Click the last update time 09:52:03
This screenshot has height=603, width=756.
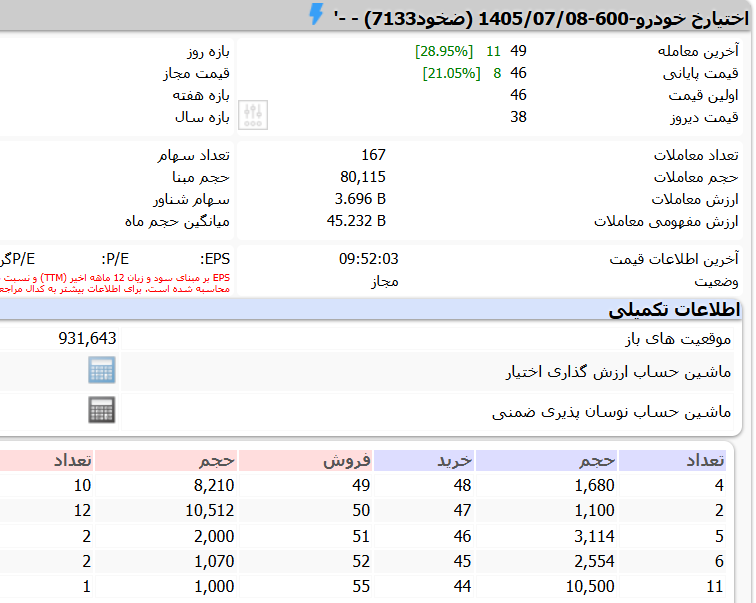click(368, 259)
